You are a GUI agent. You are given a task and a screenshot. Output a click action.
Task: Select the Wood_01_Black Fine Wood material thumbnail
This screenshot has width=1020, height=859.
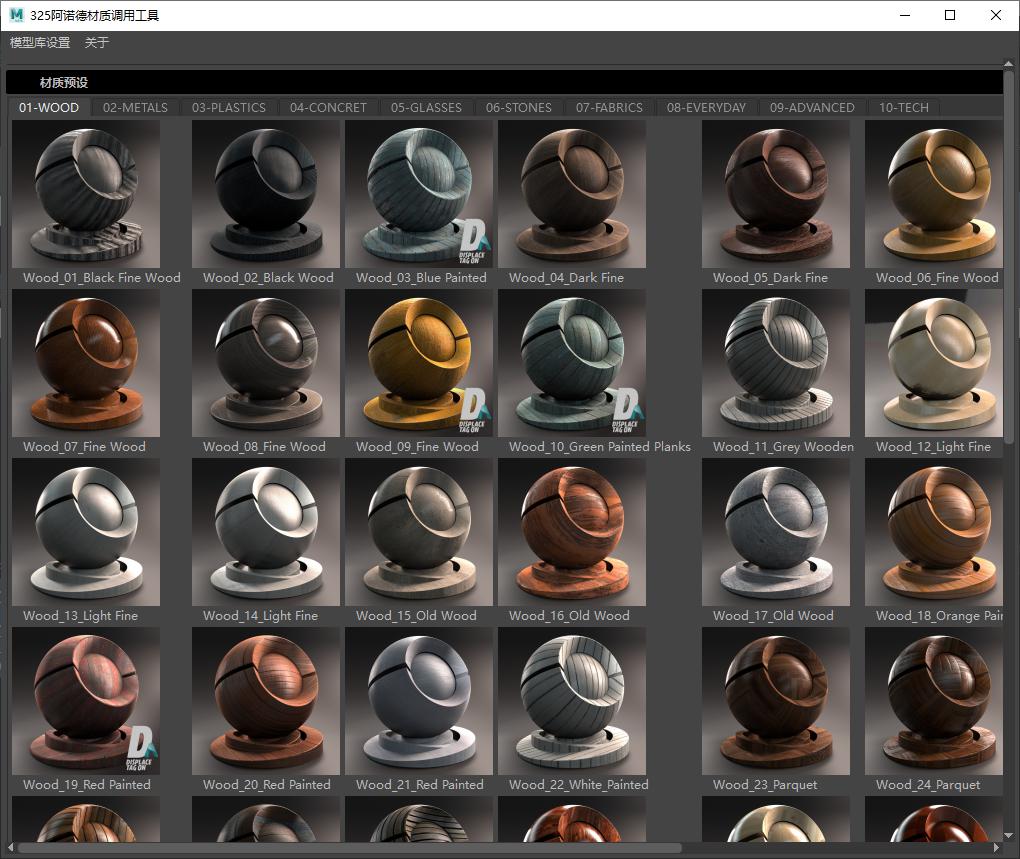point(86,194)
